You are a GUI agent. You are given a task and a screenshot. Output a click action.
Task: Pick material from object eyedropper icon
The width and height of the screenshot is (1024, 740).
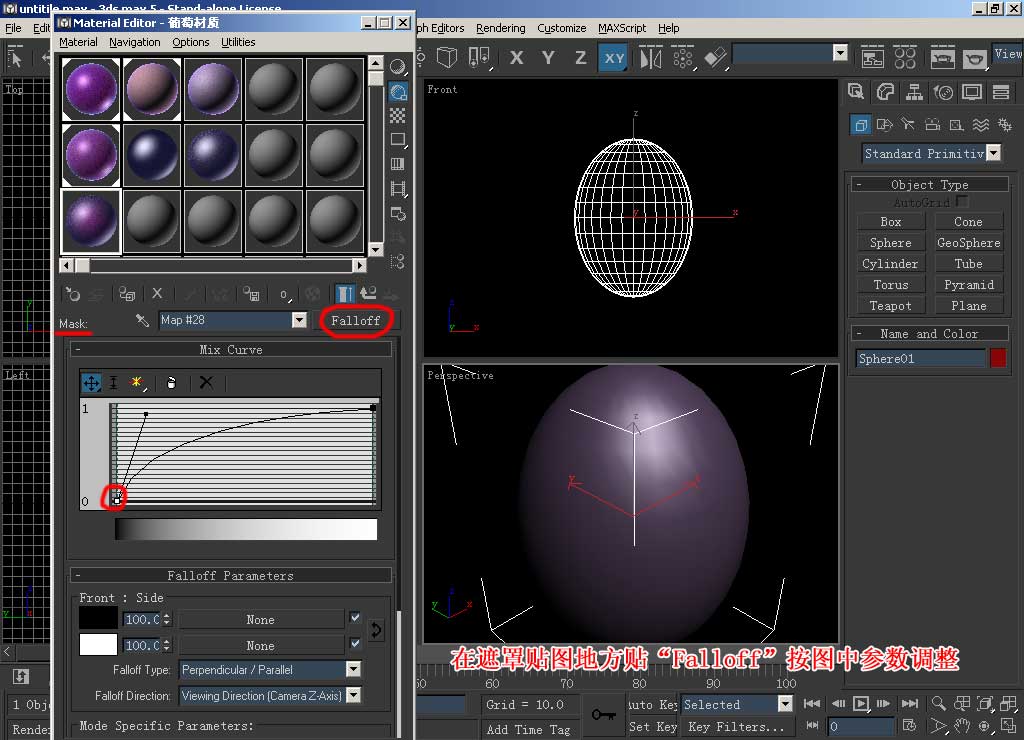pos(142,320)
